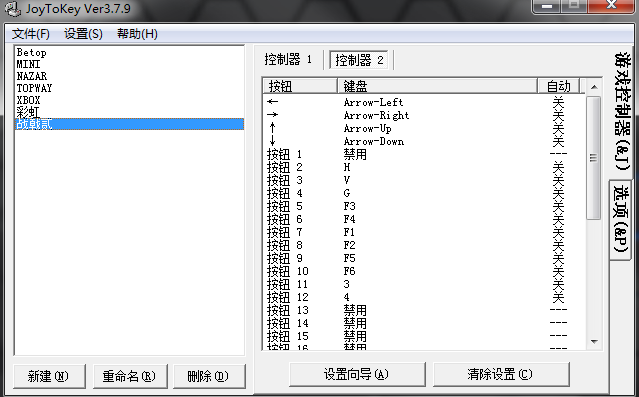Select the left arrow row Arrow-Left
The image size is (639, 397).
point(424,102)
